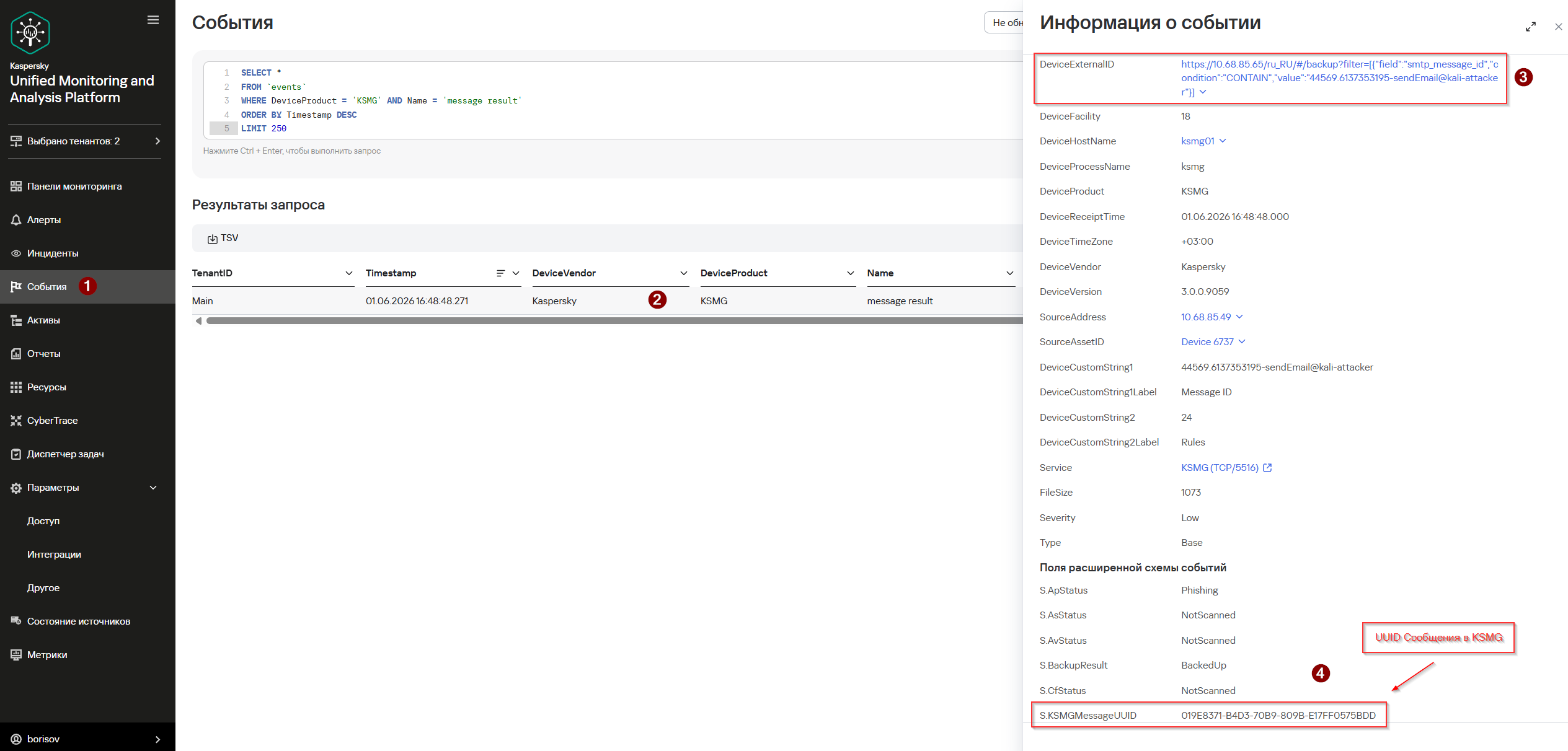Open Ресурсы section

(x=47, y=387)
